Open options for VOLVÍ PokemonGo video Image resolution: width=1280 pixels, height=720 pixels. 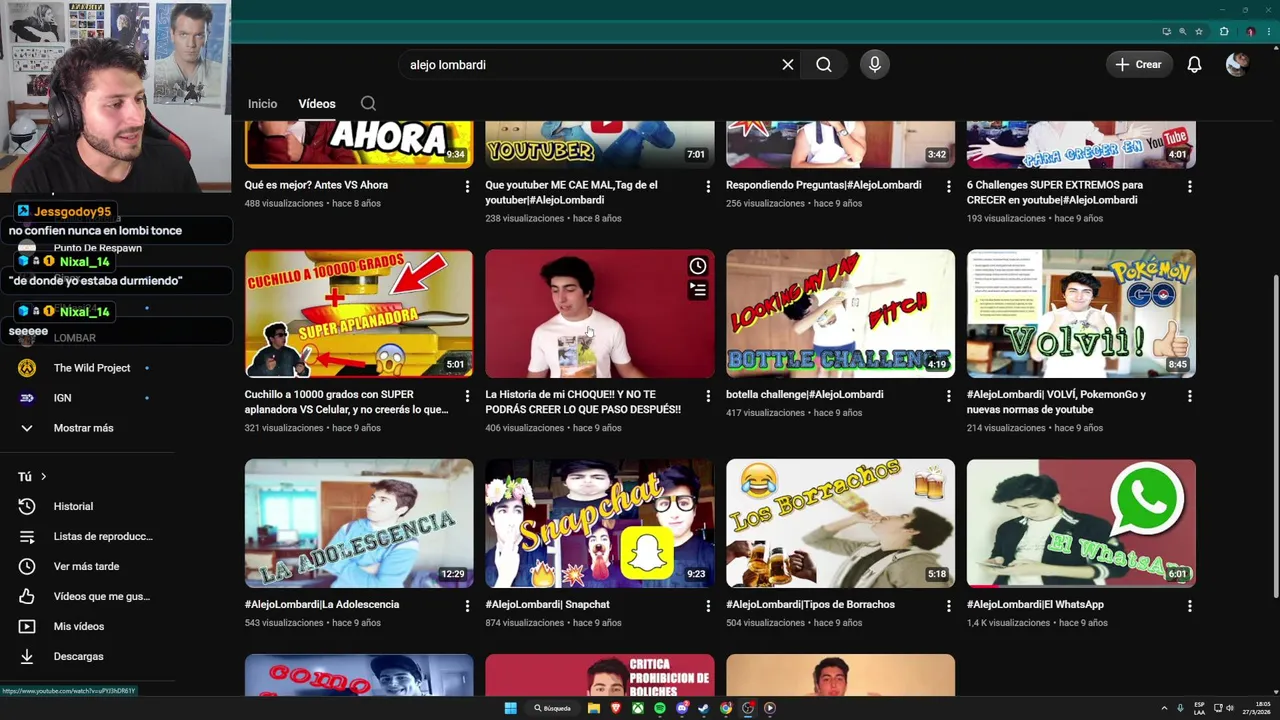(1190, 396)
